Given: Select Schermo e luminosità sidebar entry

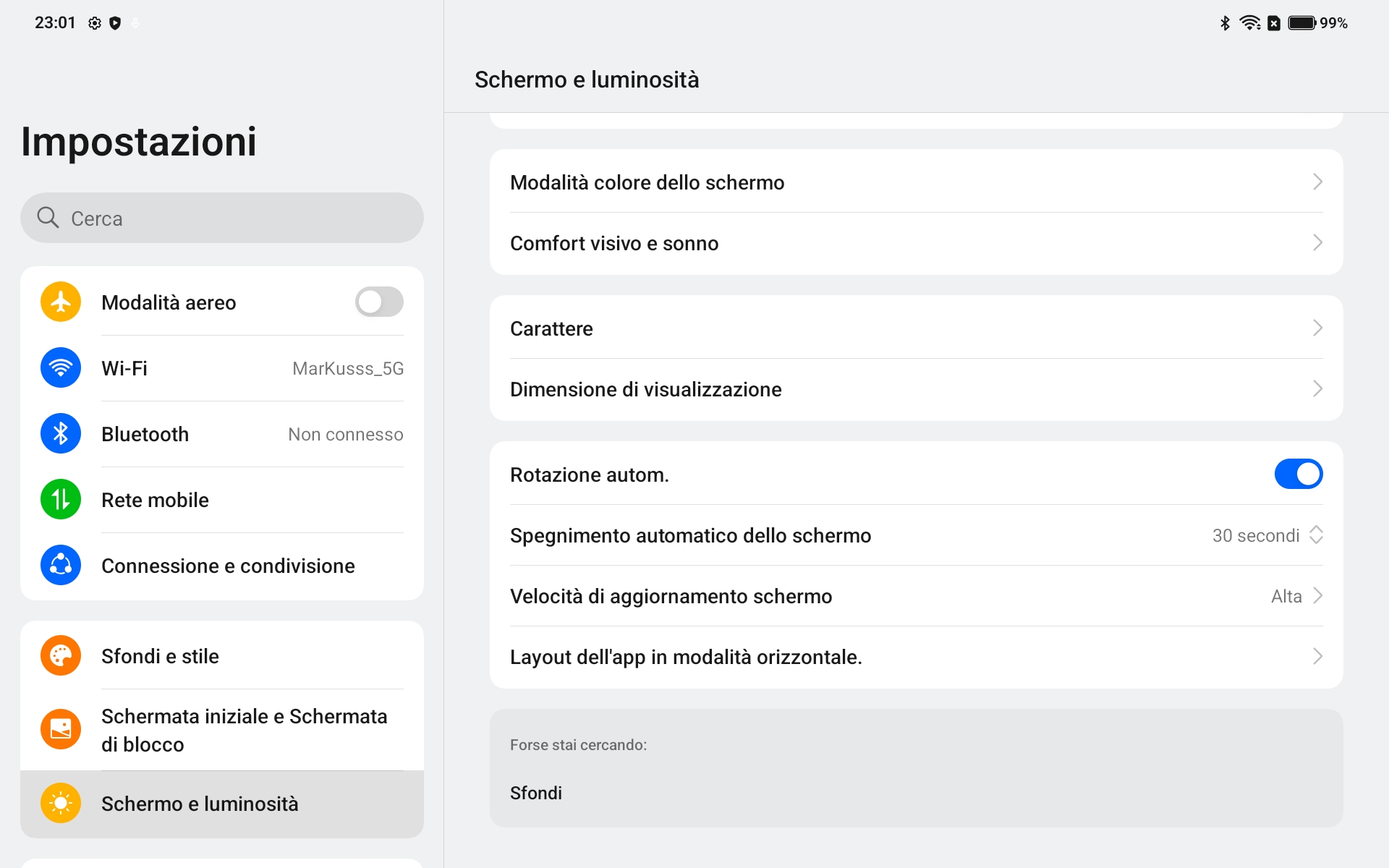Looking at the screenshot, I should 222,804.
